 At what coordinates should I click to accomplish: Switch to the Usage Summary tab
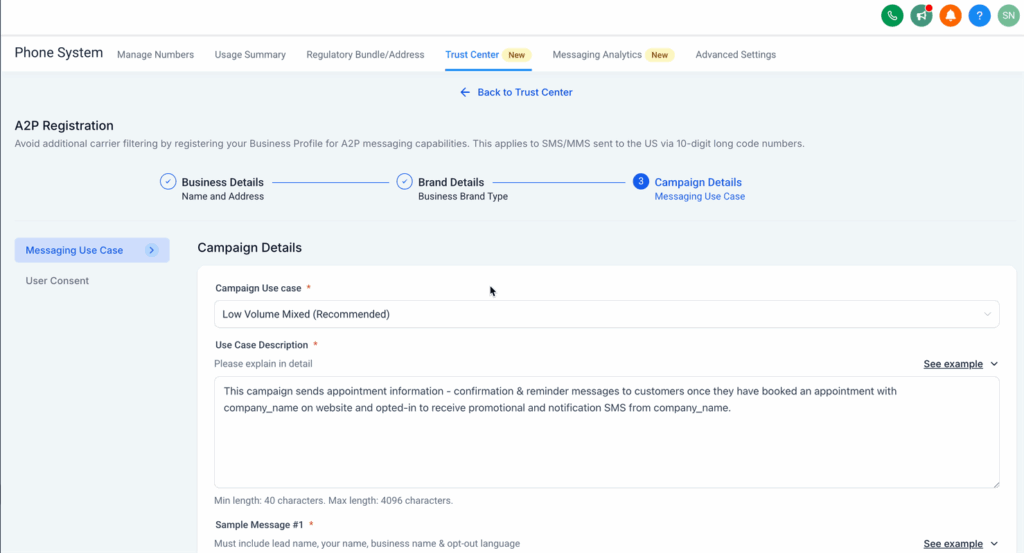[250, 55]
